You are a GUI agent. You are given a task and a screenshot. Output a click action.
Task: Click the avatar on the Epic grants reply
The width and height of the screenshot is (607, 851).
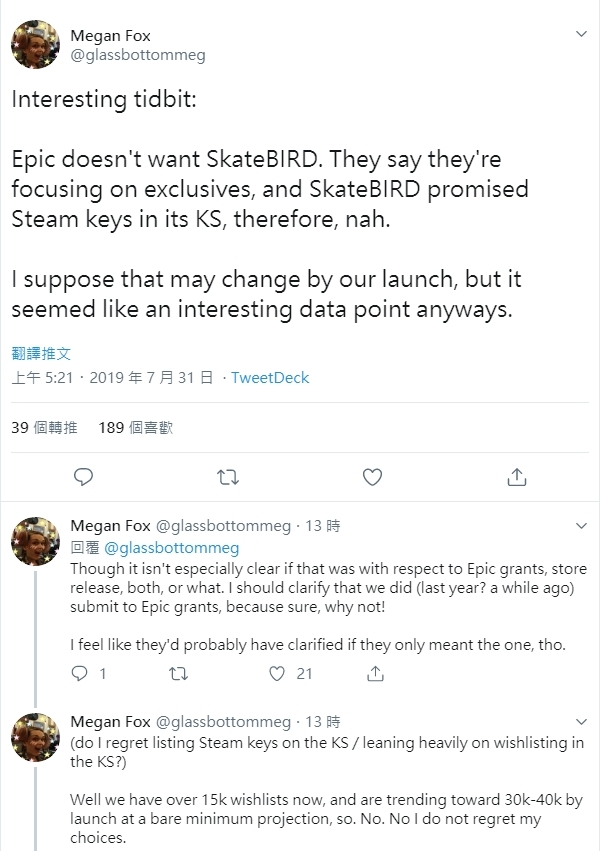35,541
